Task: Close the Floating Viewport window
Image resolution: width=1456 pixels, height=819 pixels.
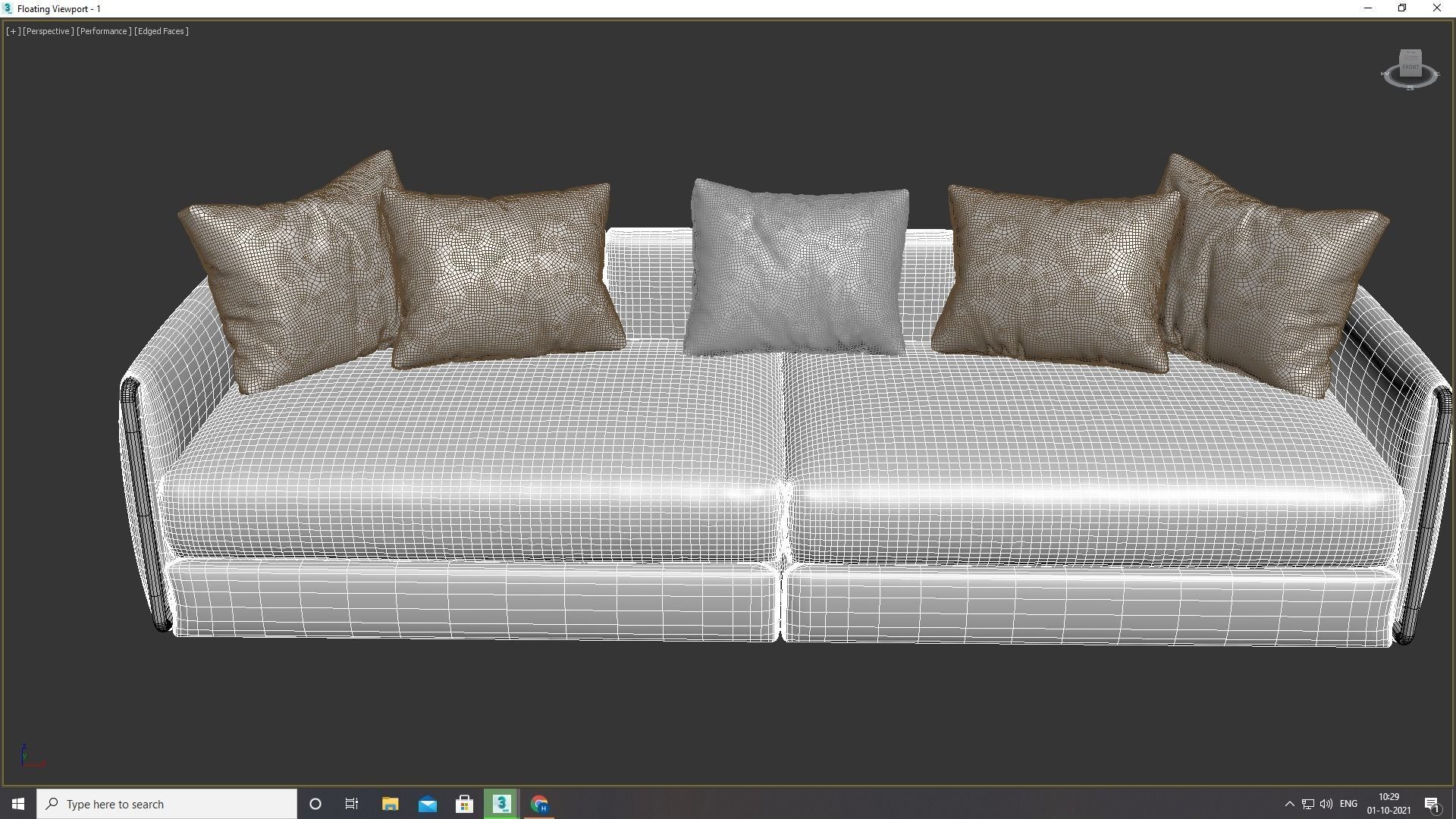Action: [x=1436, y=8]
